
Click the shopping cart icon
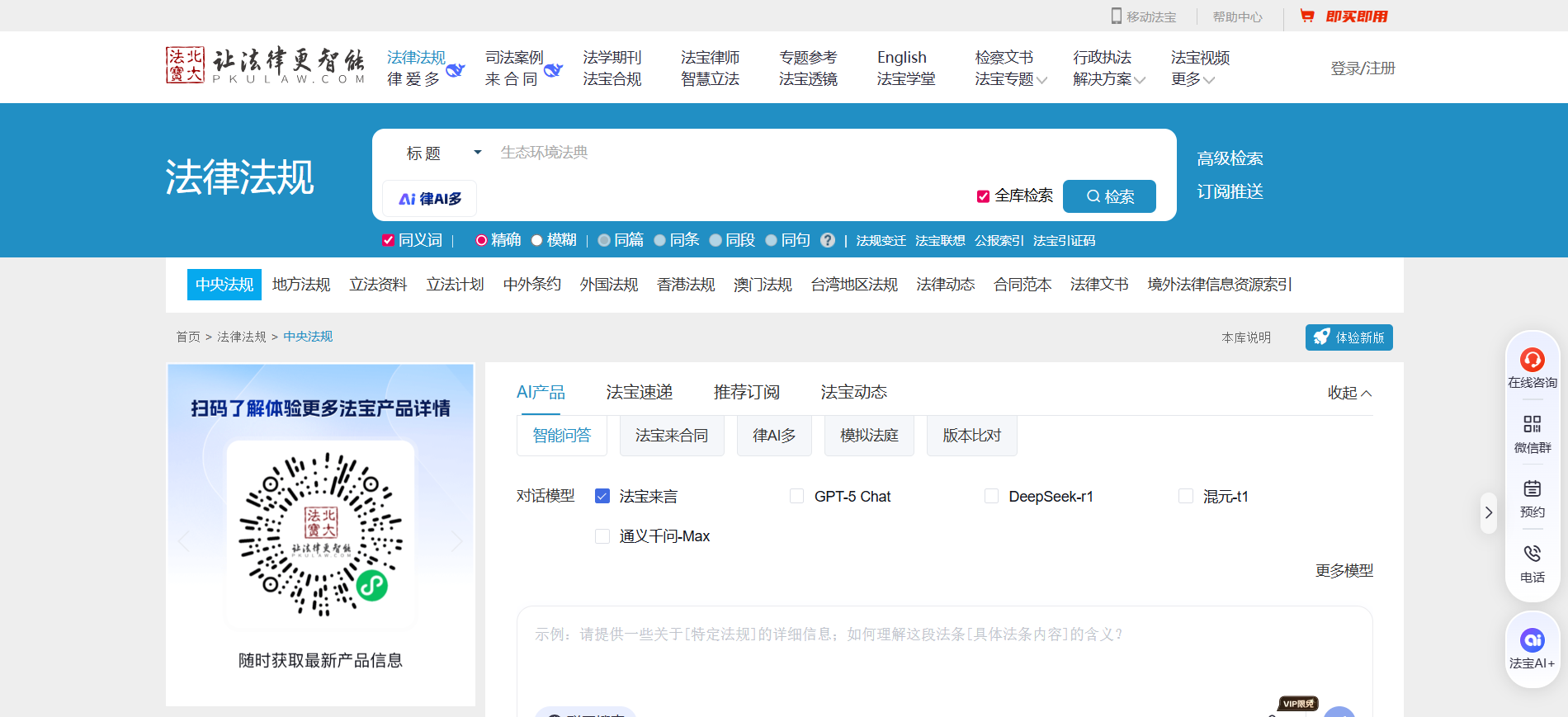click(x=1307, y=16)
